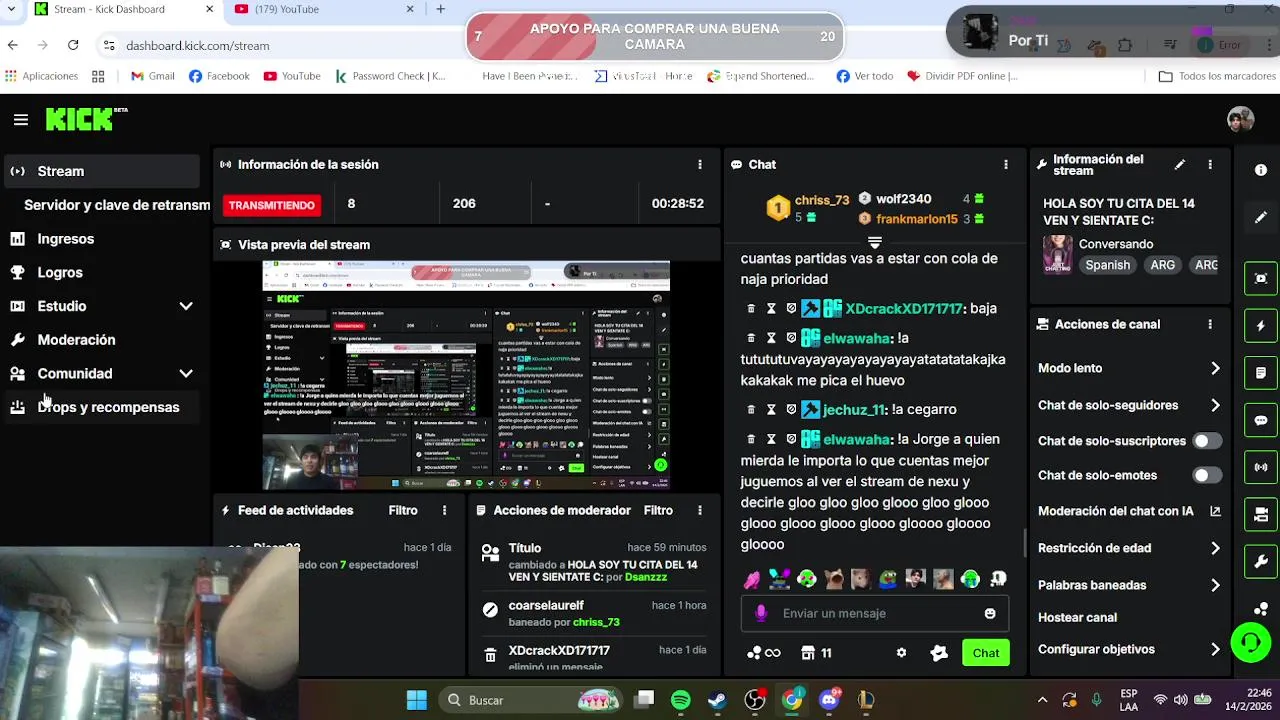Click the lightning bolt widget icon
This screenshot has height=720, width=1280.
(x=1261, y=326)
